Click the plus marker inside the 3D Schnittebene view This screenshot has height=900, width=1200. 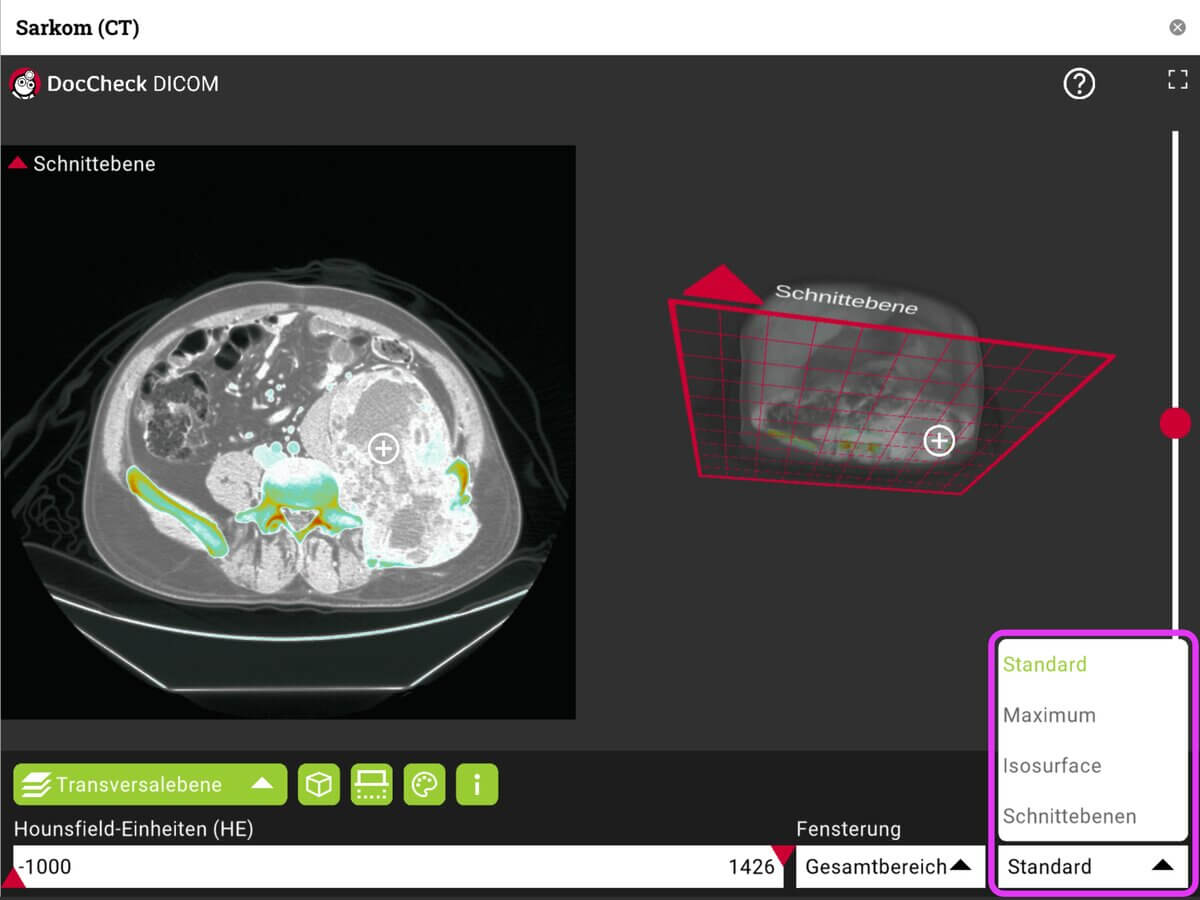[938, 440]
